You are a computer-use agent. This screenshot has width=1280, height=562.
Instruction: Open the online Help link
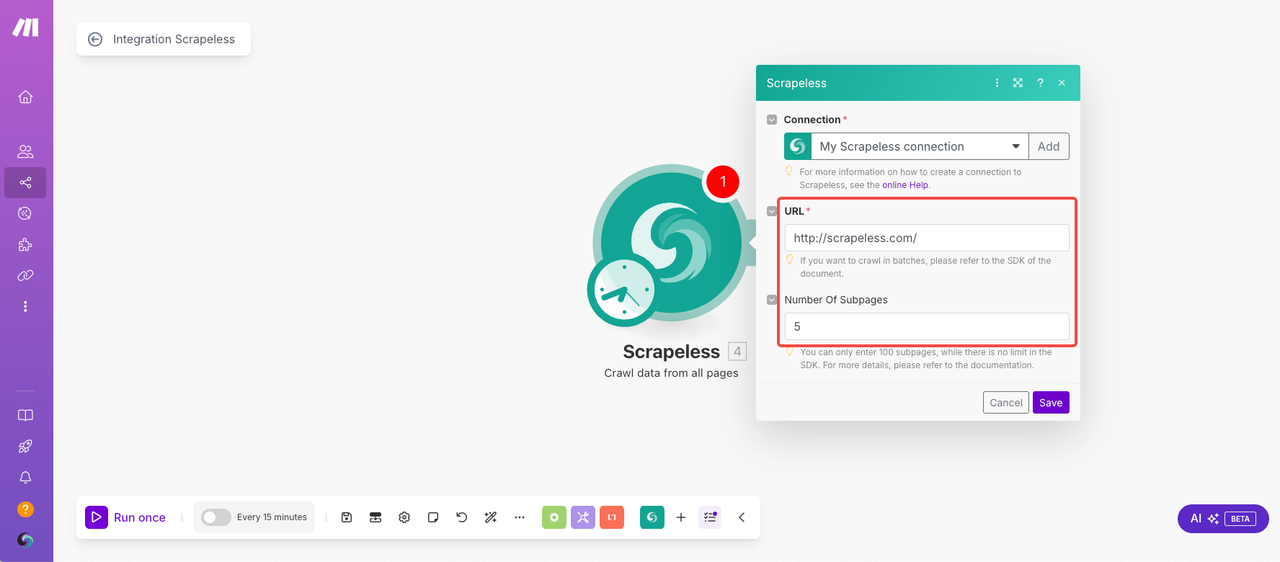coord(905,185)
